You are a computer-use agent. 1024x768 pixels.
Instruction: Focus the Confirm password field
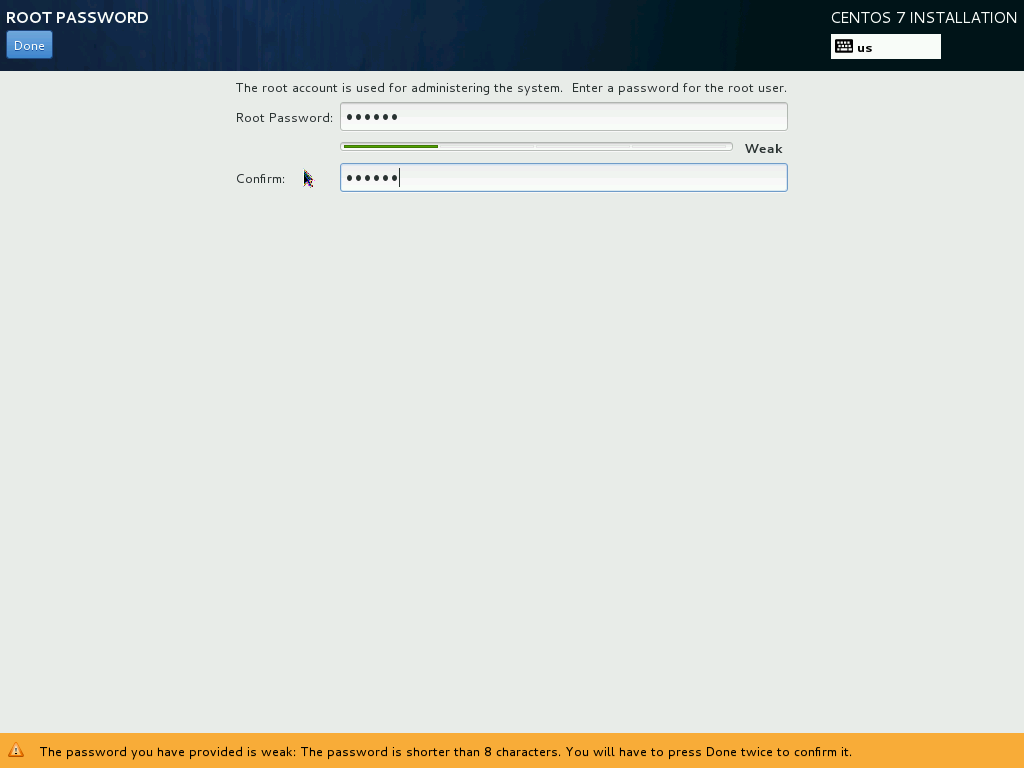click(x=564, y=178)
